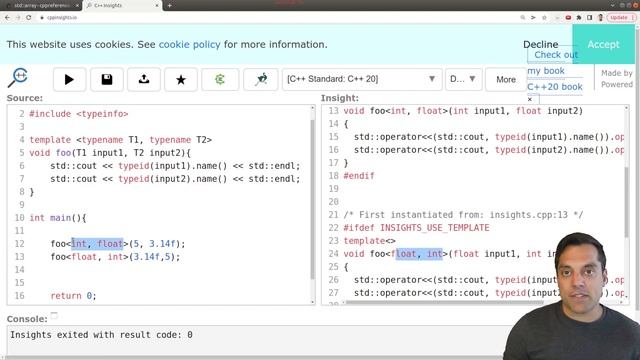Reload the cppinsights.io page

29,18
